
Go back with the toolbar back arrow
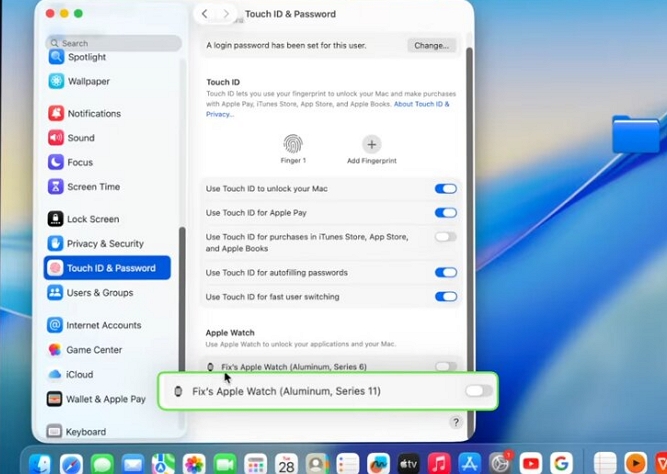pyautogui.click(x=205, y=14)
